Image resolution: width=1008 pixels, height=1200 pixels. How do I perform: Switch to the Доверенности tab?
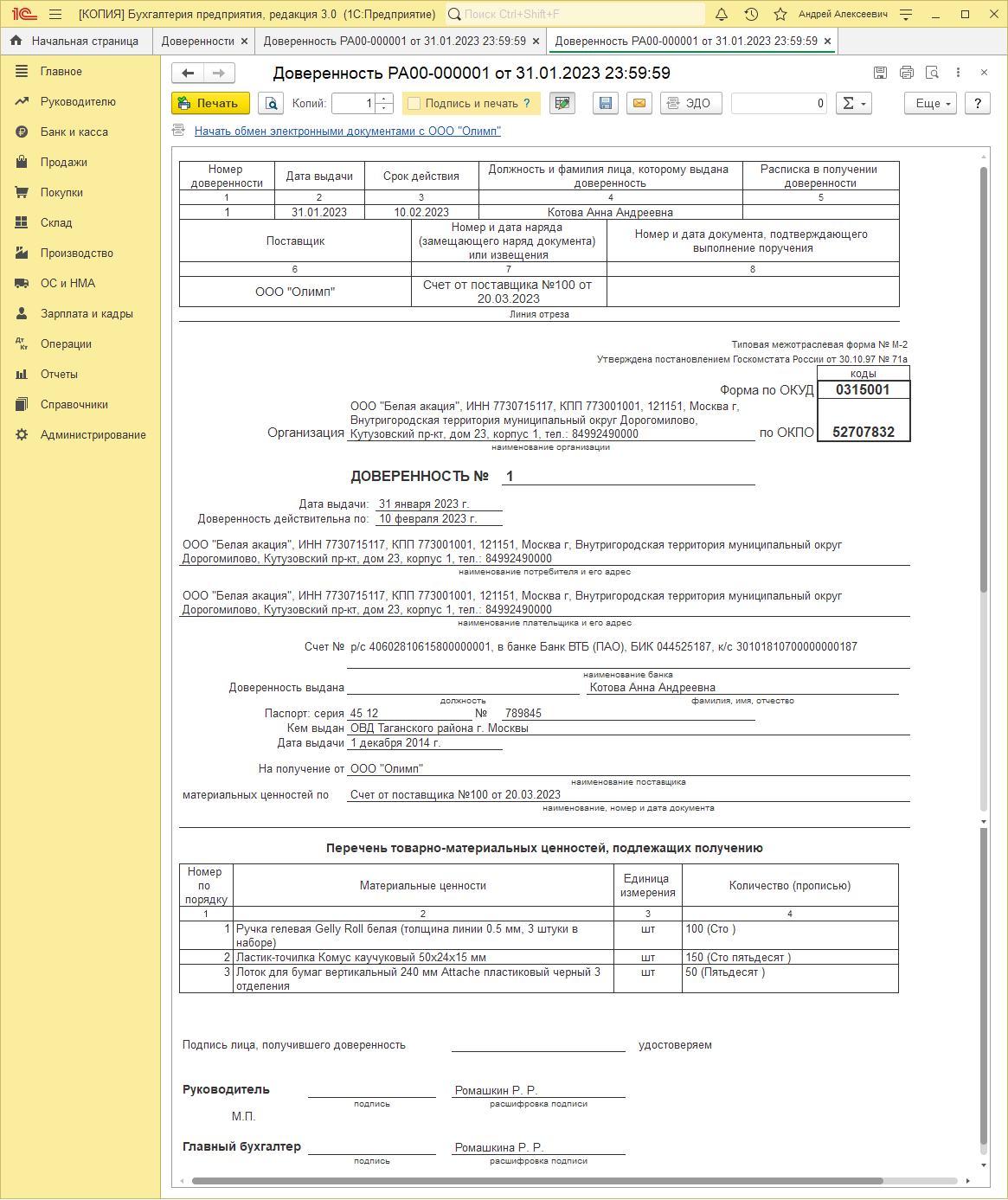(x=198, y=41)
